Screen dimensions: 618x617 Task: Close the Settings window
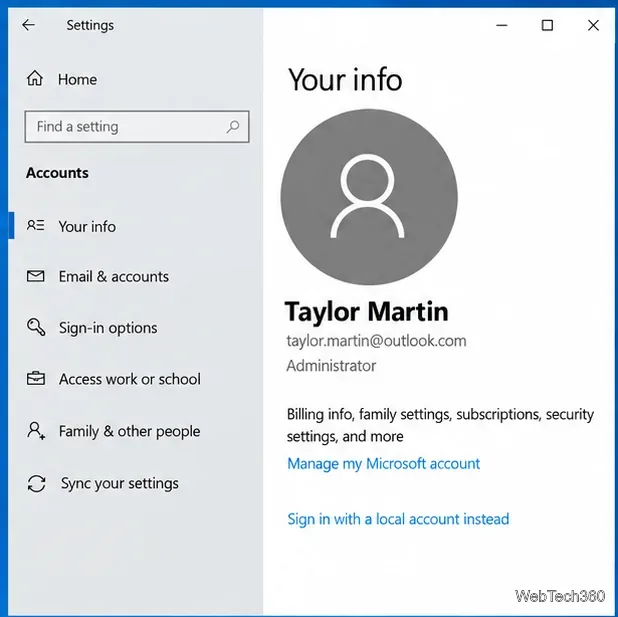pyautogui.click(x=593, y=25)
